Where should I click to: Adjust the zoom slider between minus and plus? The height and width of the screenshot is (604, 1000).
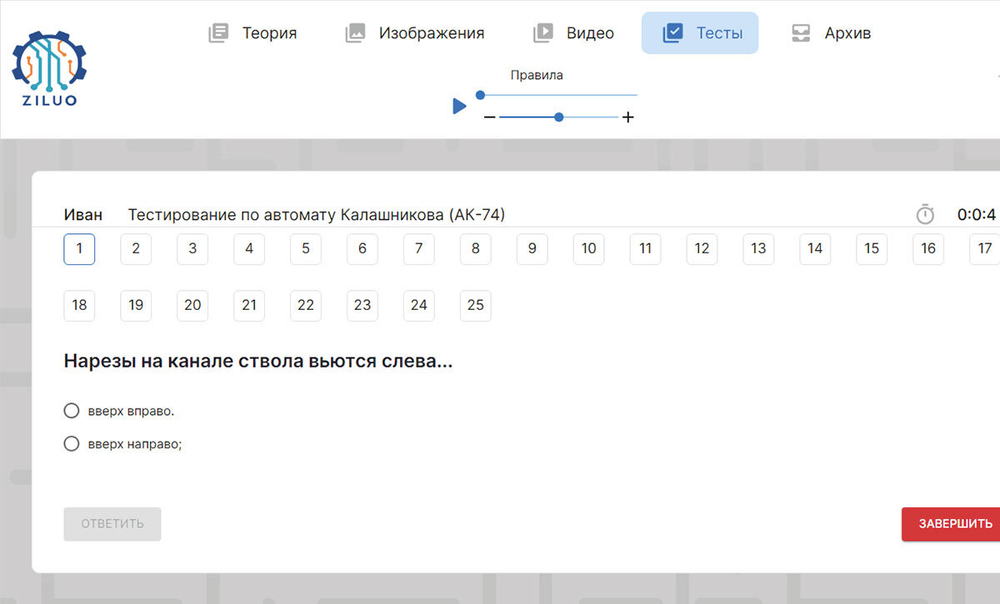[x=559, y=117]
